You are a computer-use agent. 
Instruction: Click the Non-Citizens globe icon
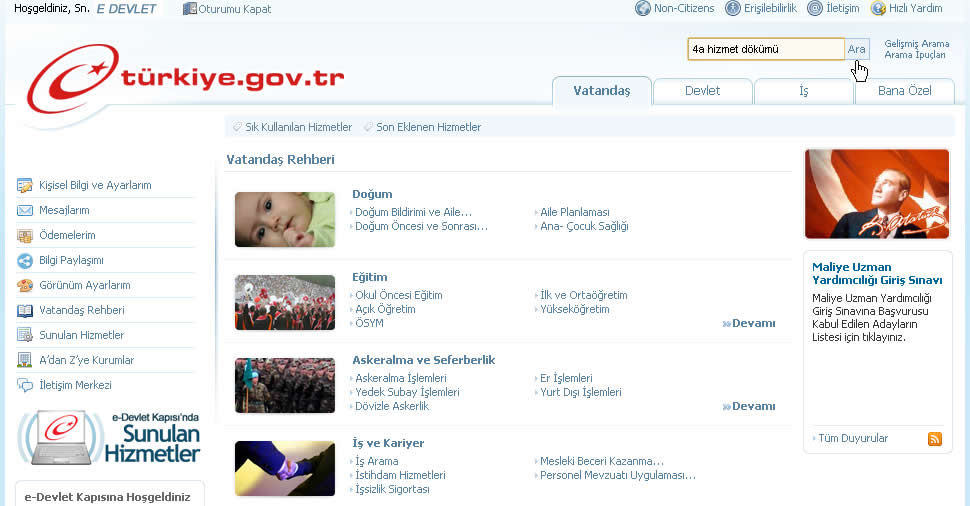(x=643, y=9)
